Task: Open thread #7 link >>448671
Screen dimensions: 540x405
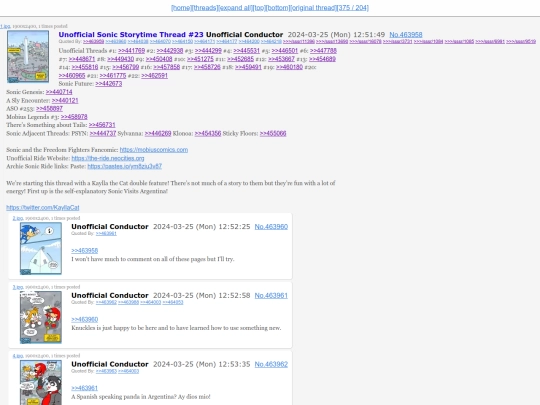Action: 82,59
